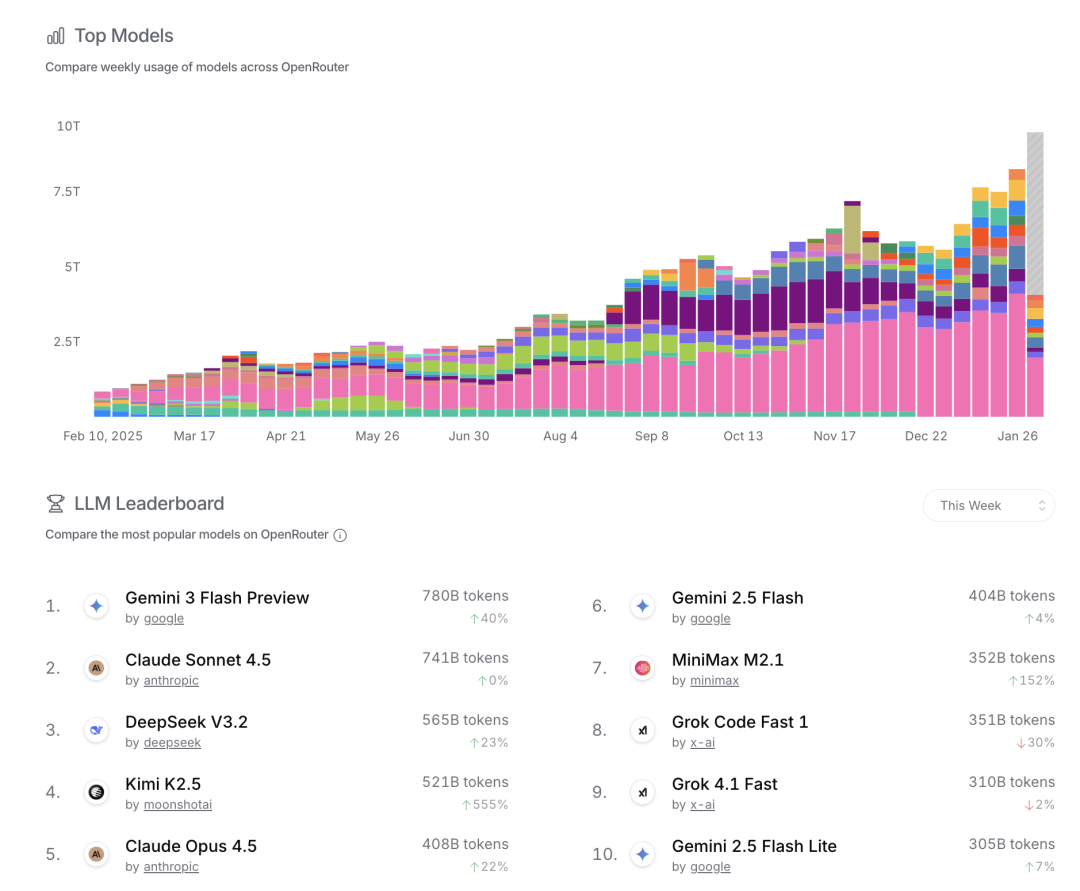The height and width of the screenshot is (891, 1080).
Task: Click the info icon after OpenRouter description
Action: pyautogui.click(x=340, y=536)
